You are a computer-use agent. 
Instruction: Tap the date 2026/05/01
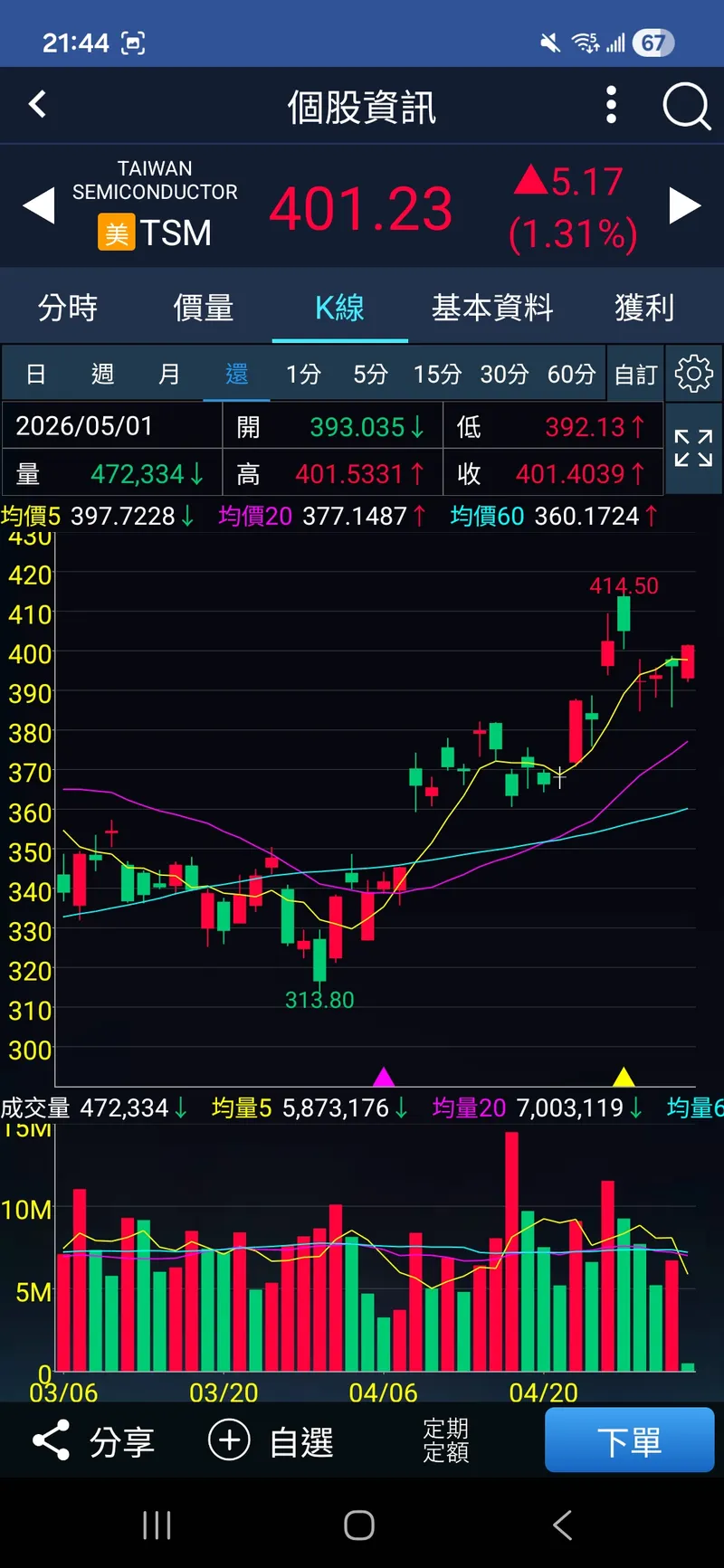click(84, 426)
